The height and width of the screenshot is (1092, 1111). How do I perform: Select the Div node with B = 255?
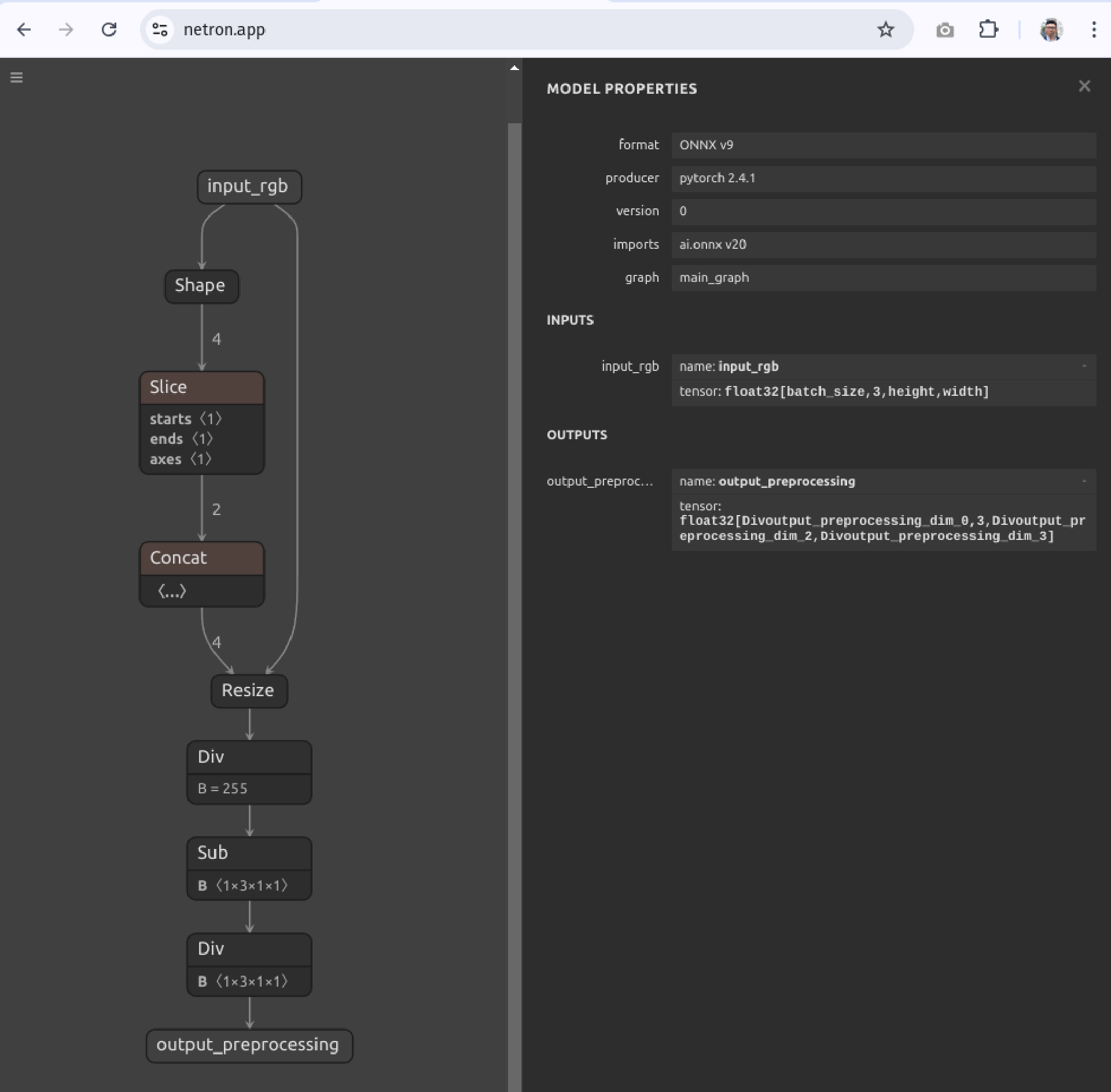(249, 757)
